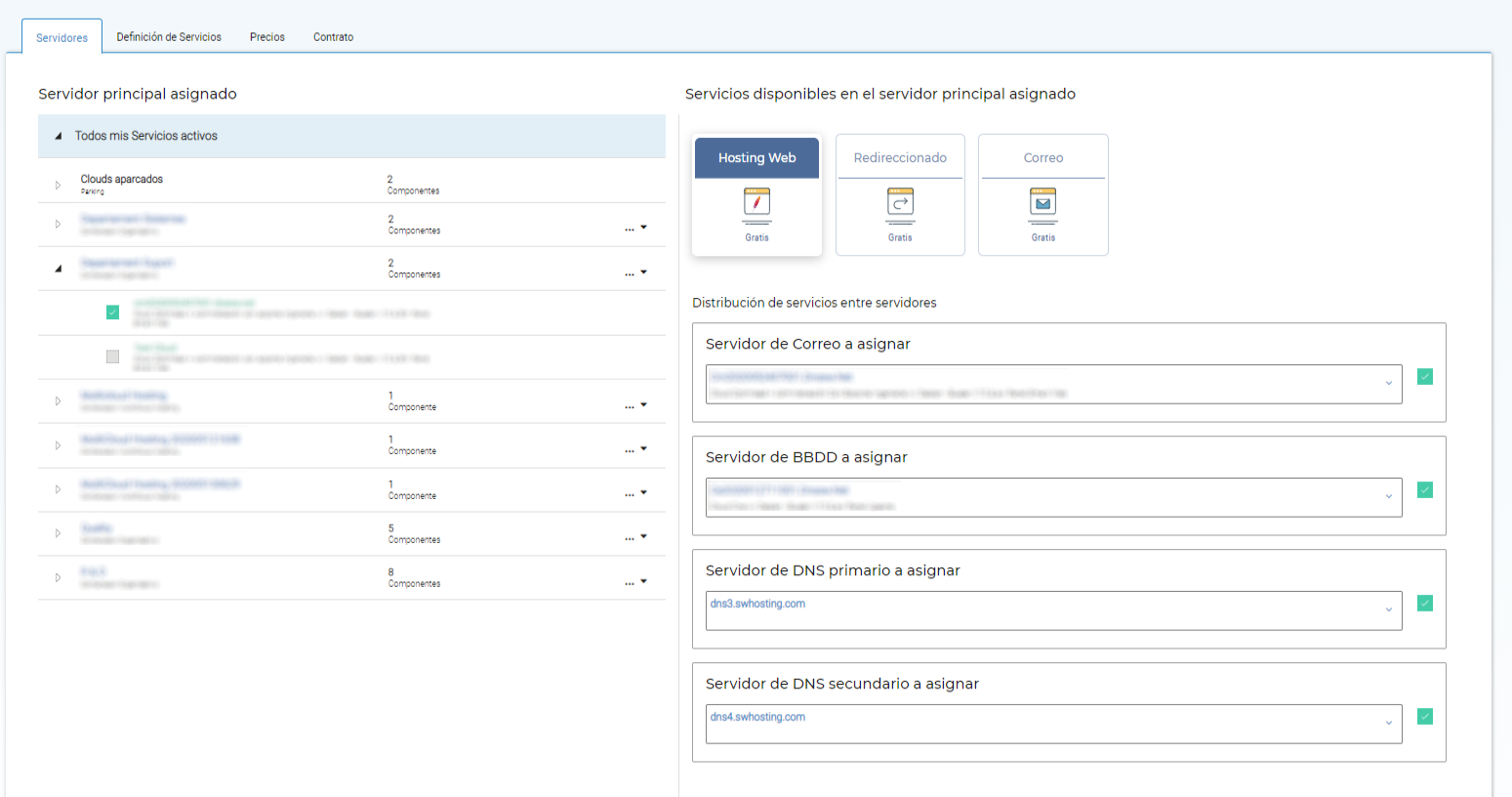The height and width of the screenshot is (797, 1512).
Task: Open options menu in the 5 Componentes row
Action: click(x=635, y=537)
